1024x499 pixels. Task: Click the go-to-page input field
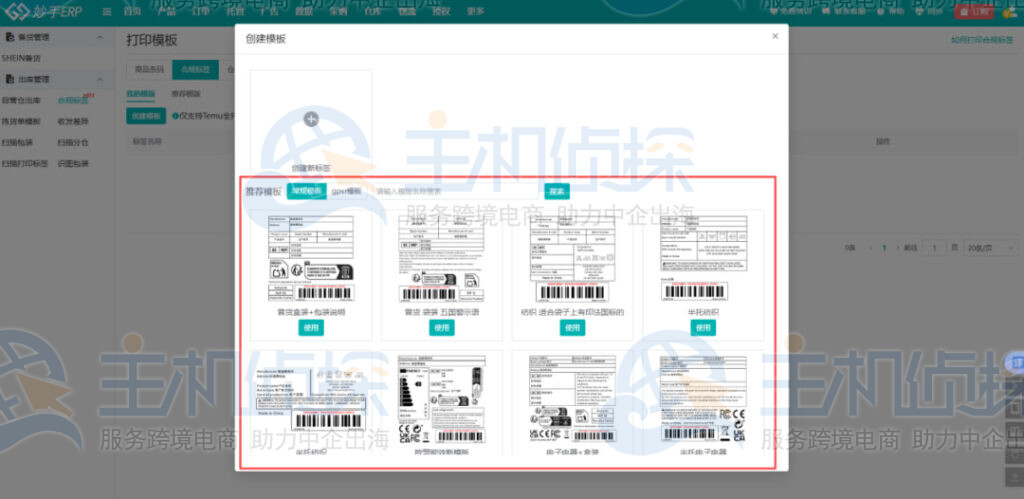coord(935,248)
